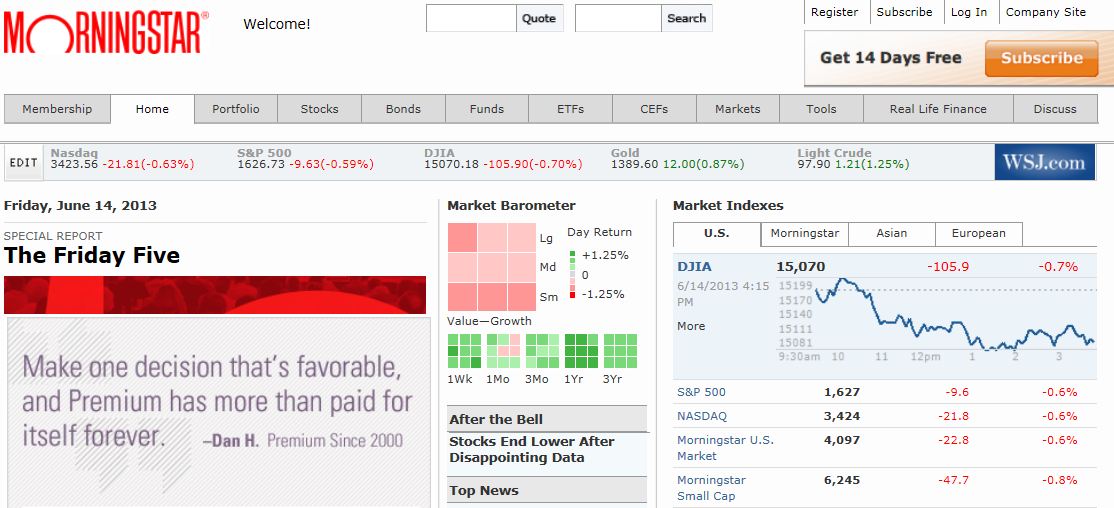The height and width of the screenshot is (508, 1114).
Task: Open The Friday Five headline
Action: 92,256
